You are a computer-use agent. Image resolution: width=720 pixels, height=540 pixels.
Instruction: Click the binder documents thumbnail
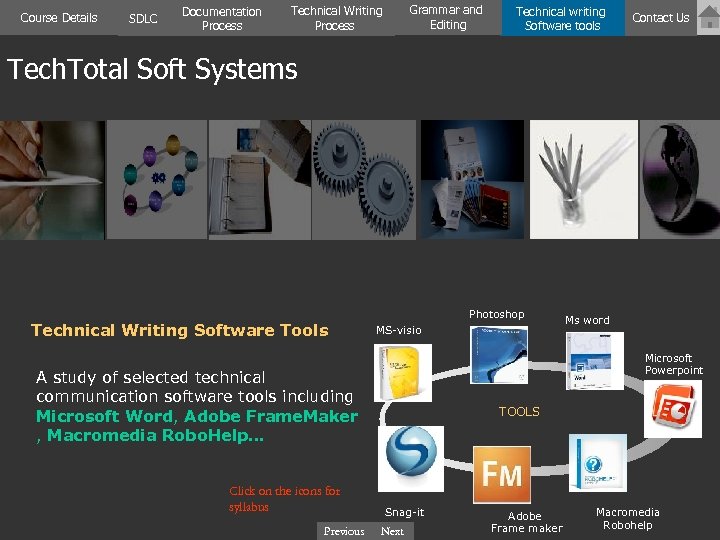pos(259,180)
